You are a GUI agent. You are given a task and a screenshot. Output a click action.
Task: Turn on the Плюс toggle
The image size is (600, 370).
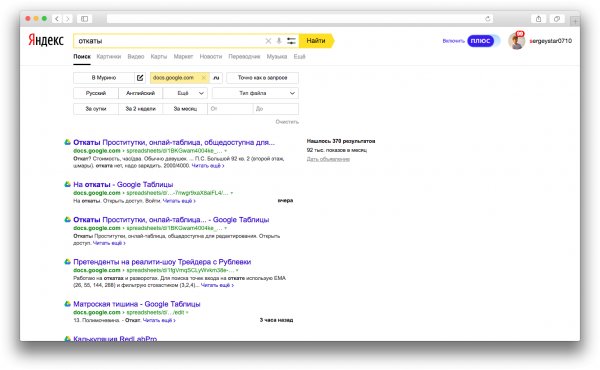tap(484, 41)
